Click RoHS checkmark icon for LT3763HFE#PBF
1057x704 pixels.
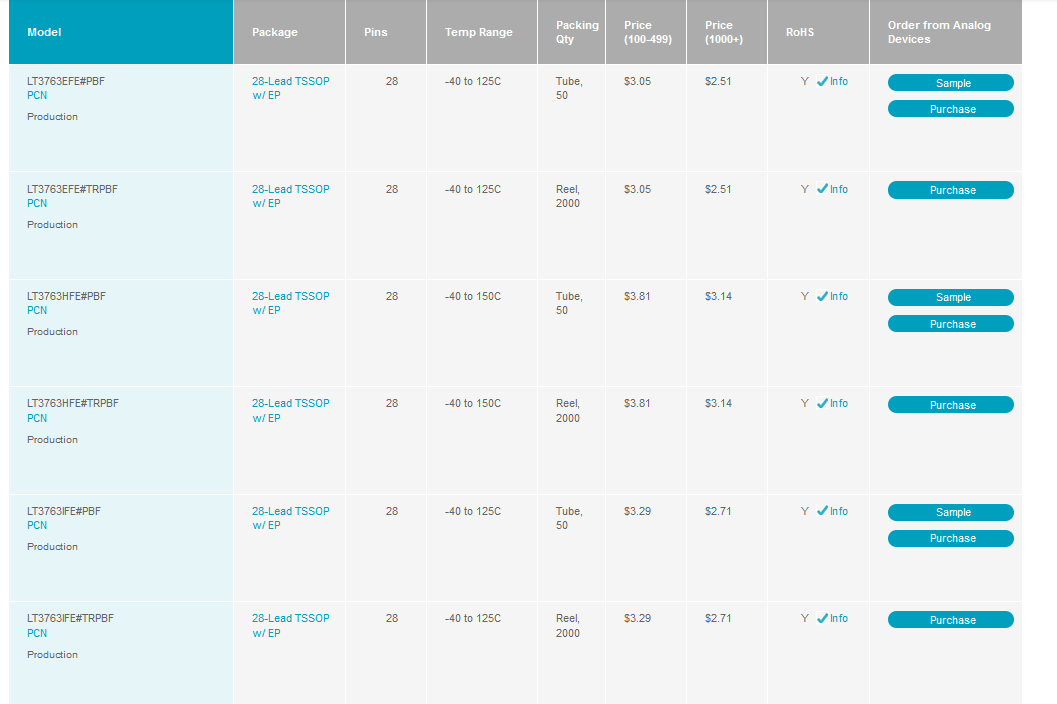(822, 296)
